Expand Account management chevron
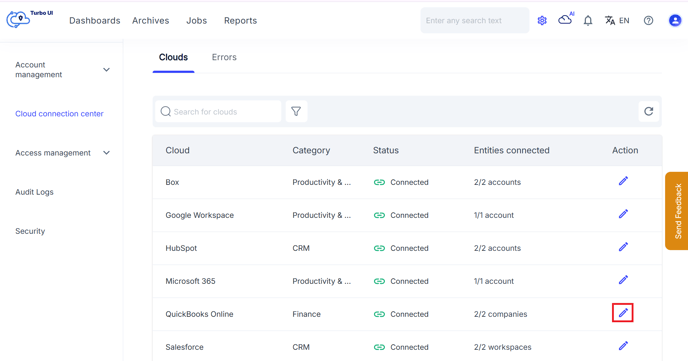688x361 pixels. click(x=106, y=70)
